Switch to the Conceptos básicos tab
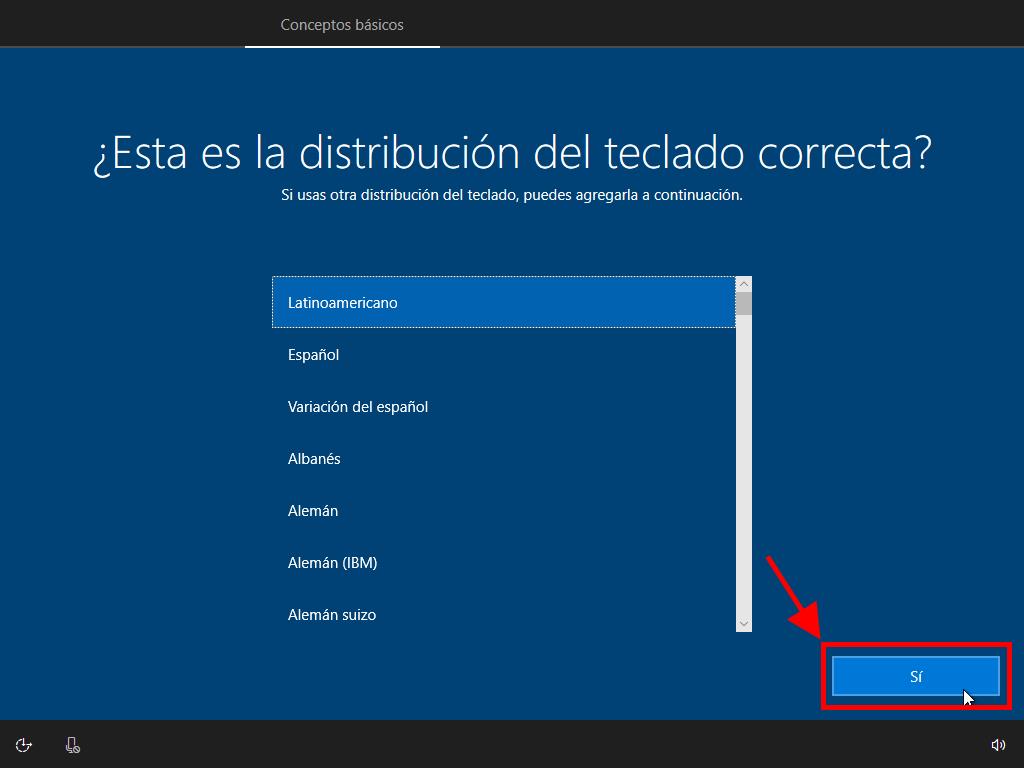Viewport: 1024px width, 768px height. click(x=342, y=24)
